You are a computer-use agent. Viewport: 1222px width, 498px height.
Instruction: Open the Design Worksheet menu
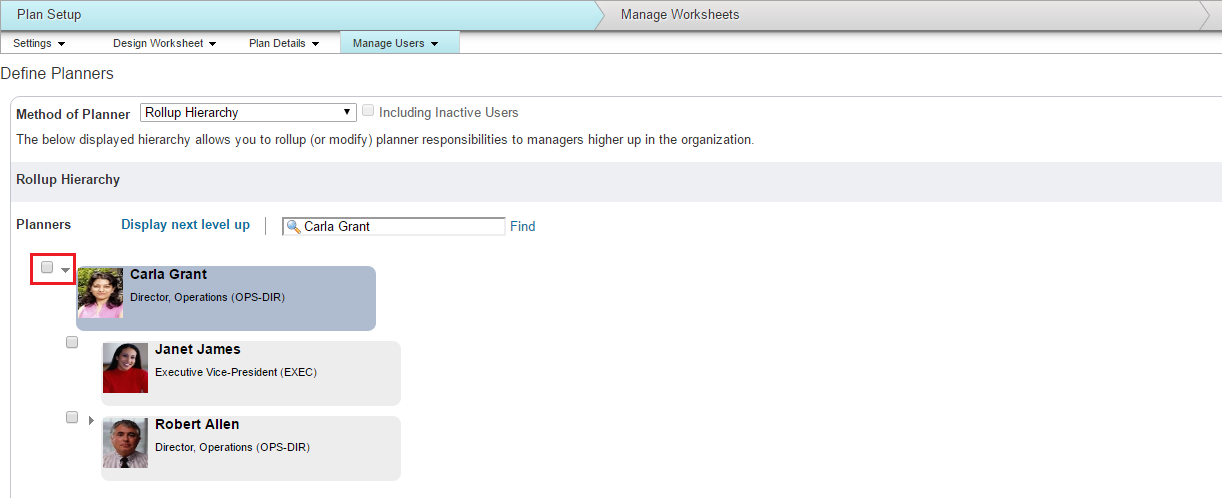(x=164, y=43)
